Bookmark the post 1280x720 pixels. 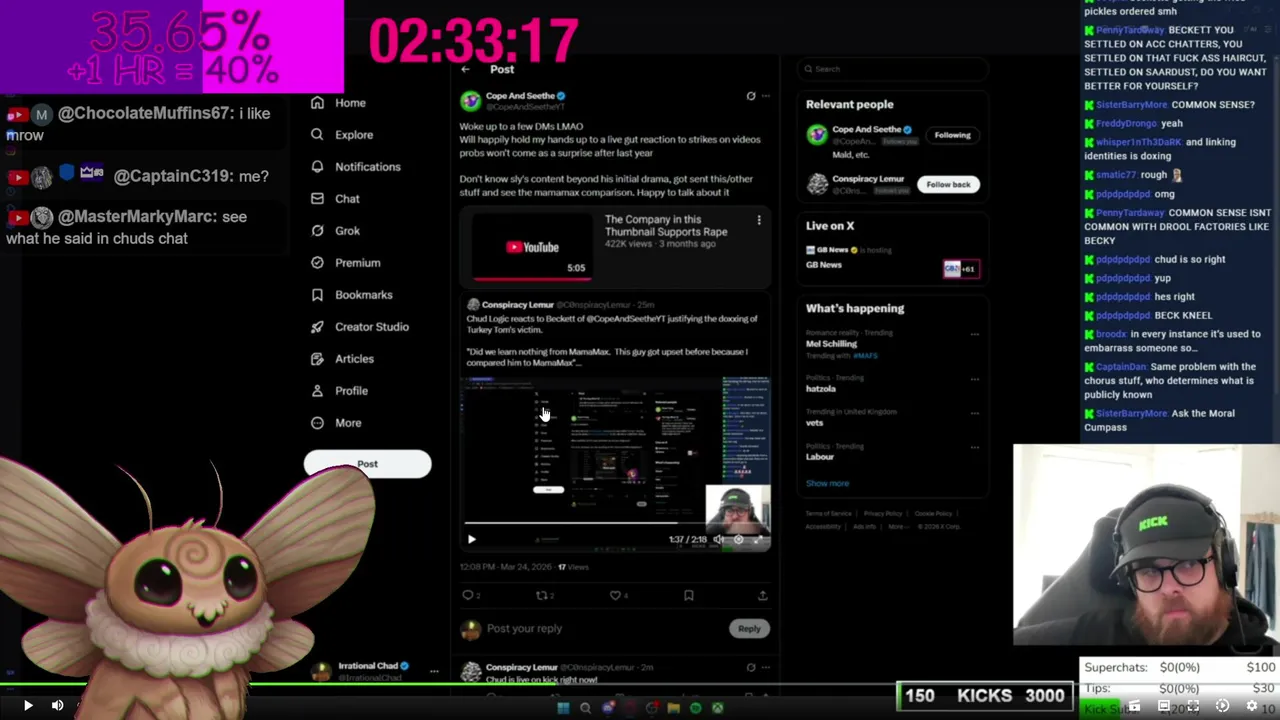(688, 595)
